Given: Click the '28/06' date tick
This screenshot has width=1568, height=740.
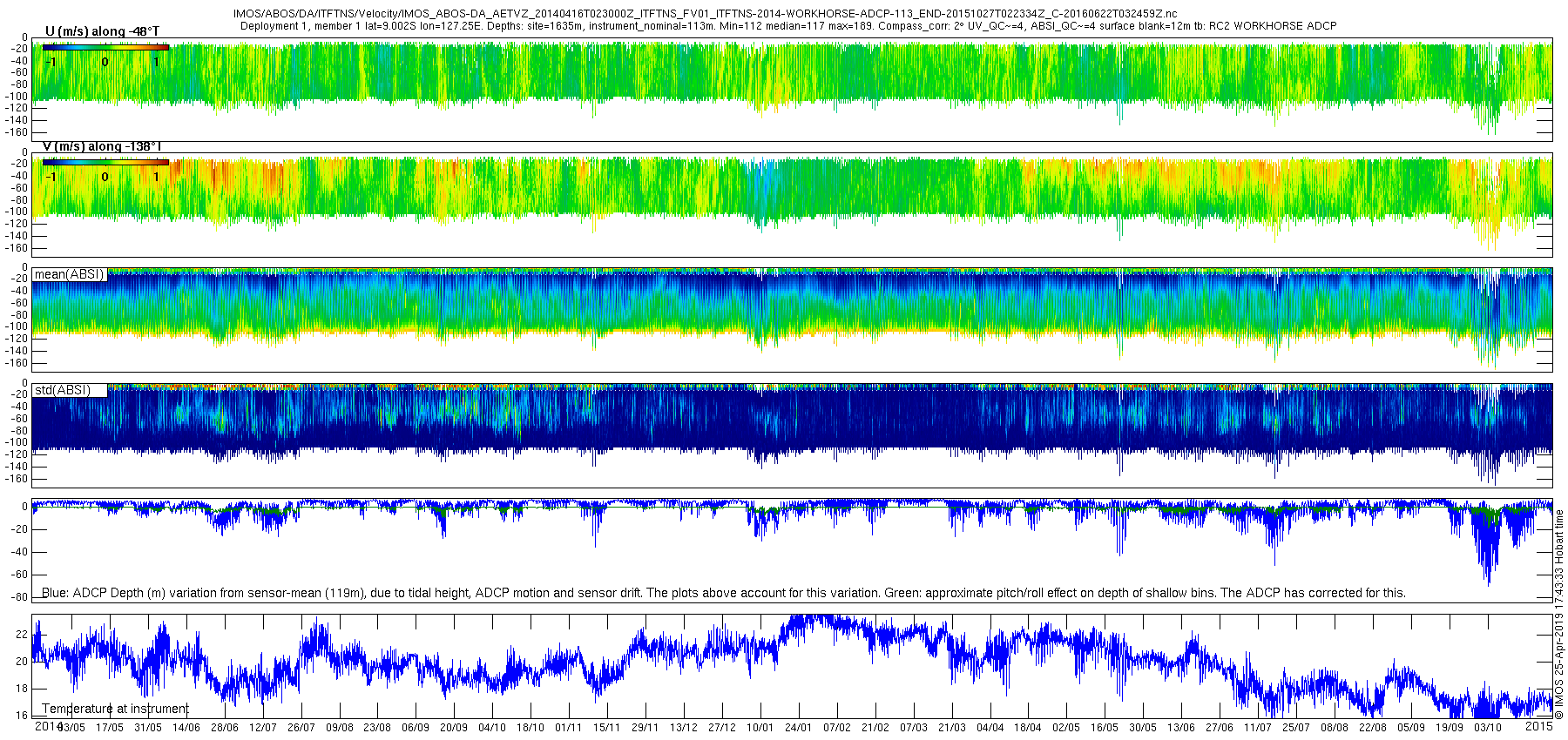Looking at the screenshot, I should pyautogui.click(x=224, y=728).
